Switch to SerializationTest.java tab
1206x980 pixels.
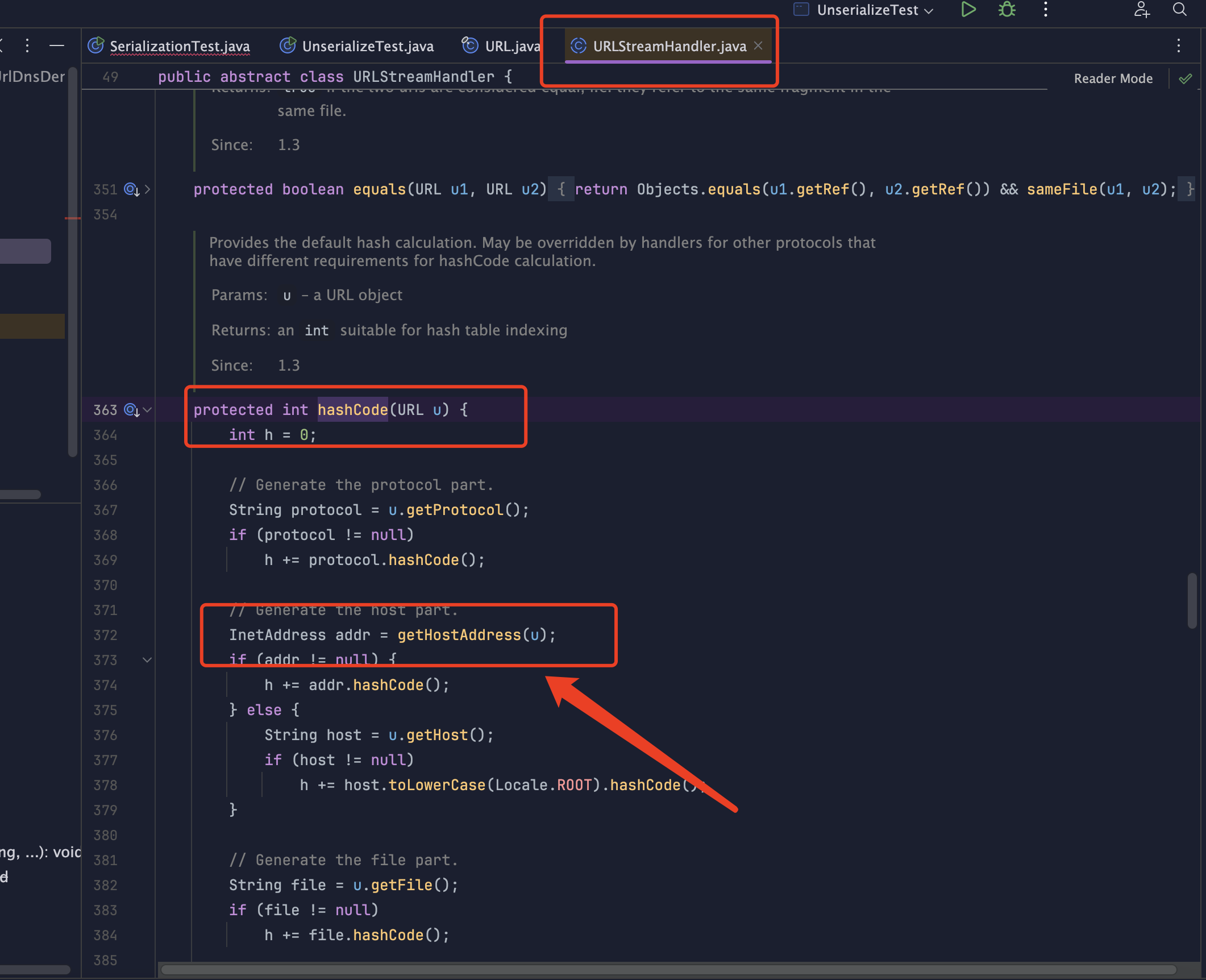tap(169, 46)
